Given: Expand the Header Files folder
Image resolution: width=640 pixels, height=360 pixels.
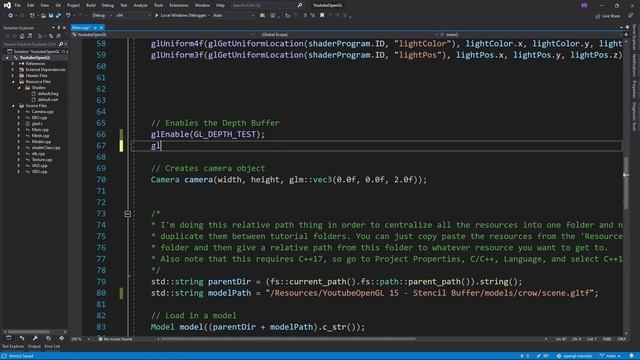Looking at the screenshot, I should coord(13,76).
